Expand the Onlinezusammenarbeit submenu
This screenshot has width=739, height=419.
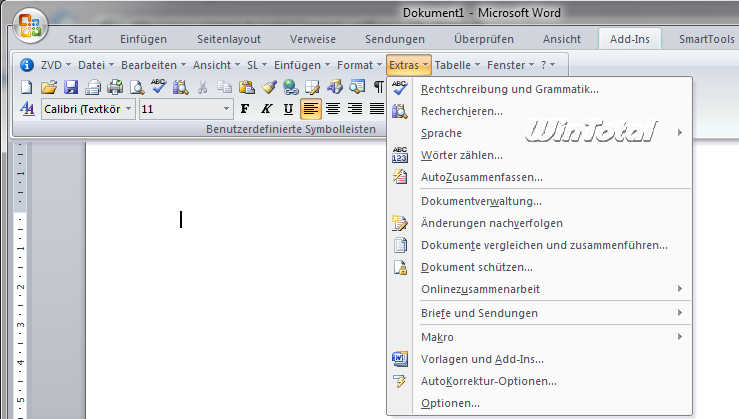[539, 289]
